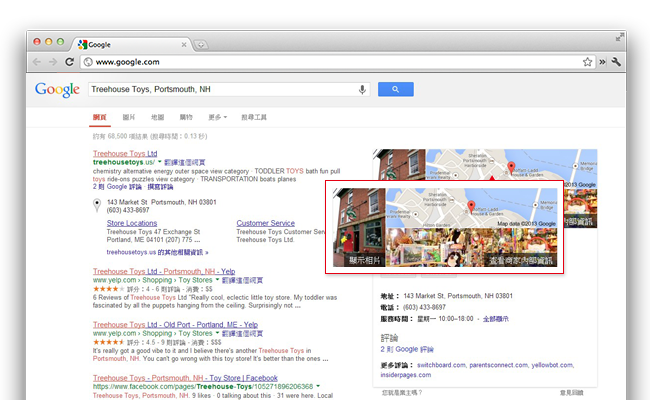650x400 pixels.
Task: Expand dropdown arrow on the Old Port Yelp result URL
Action: point(217,333)
